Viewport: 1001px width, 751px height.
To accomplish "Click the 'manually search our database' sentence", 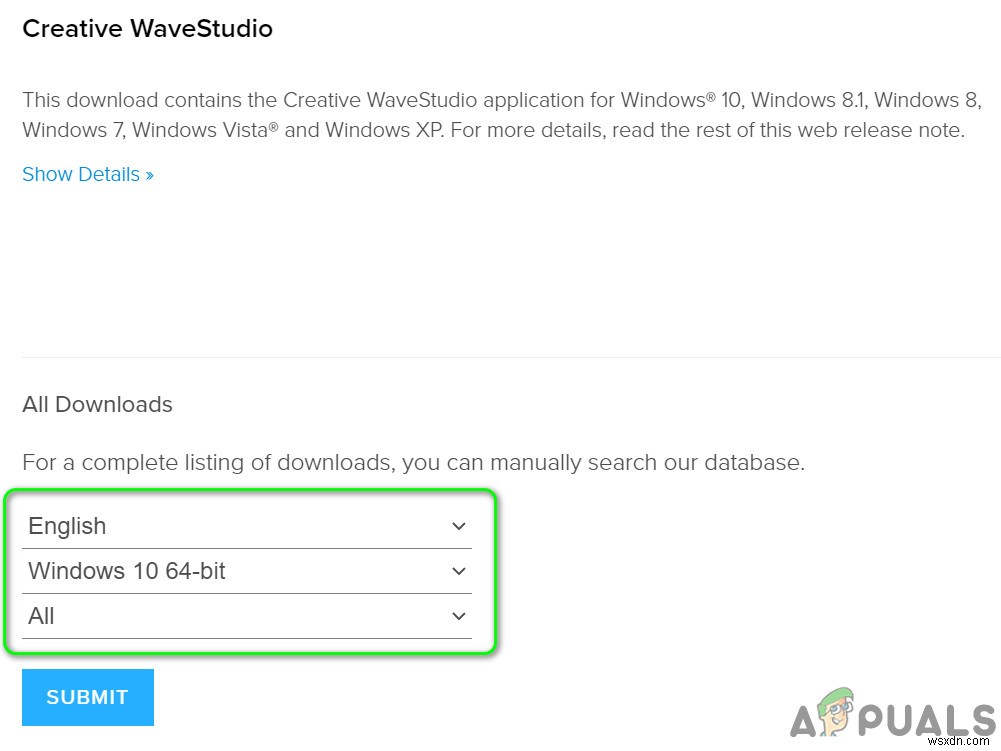I will tap(413, 462).
